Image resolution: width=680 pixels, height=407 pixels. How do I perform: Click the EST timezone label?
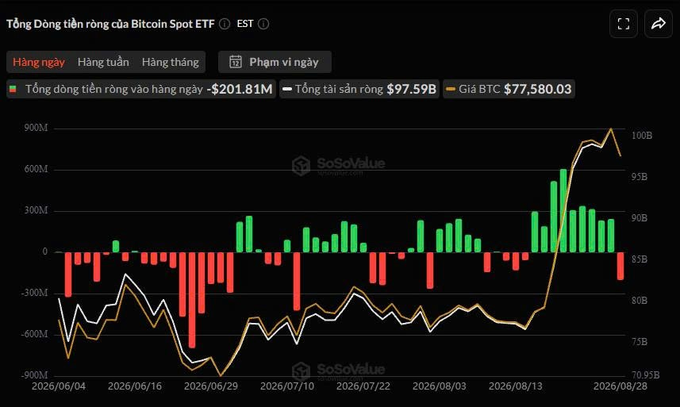pyautogui.click(x=245, y=24)
